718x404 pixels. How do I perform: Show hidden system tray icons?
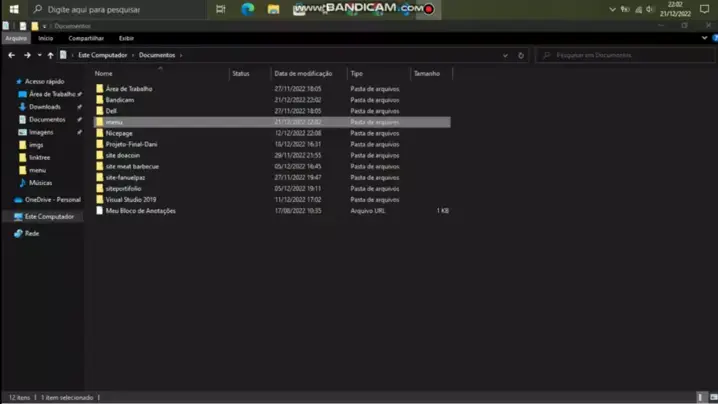coord(612,9)
